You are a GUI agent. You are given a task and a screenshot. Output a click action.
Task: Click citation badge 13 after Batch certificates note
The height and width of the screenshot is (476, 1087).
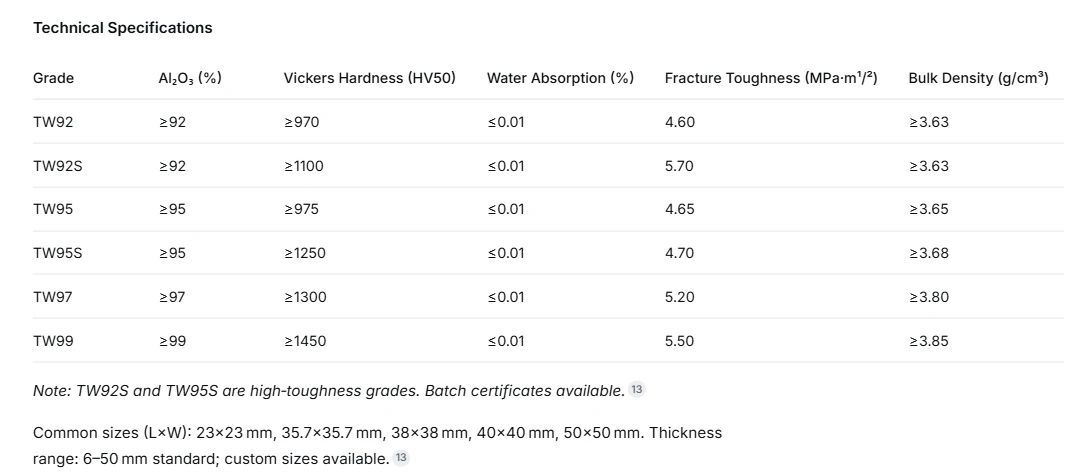(x=636, y=389)
